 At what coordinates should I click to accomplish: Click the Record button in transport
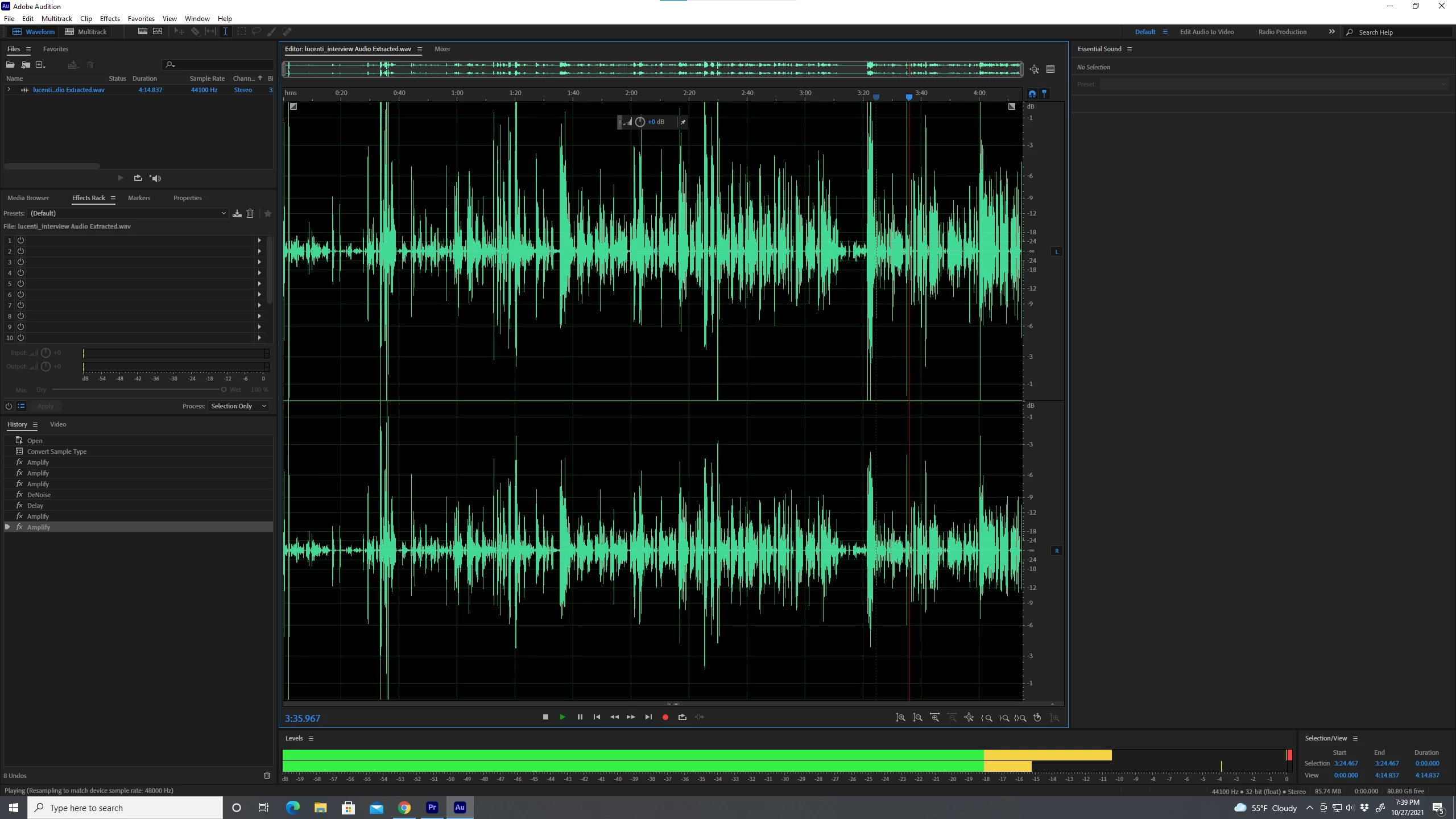[665, 717]
